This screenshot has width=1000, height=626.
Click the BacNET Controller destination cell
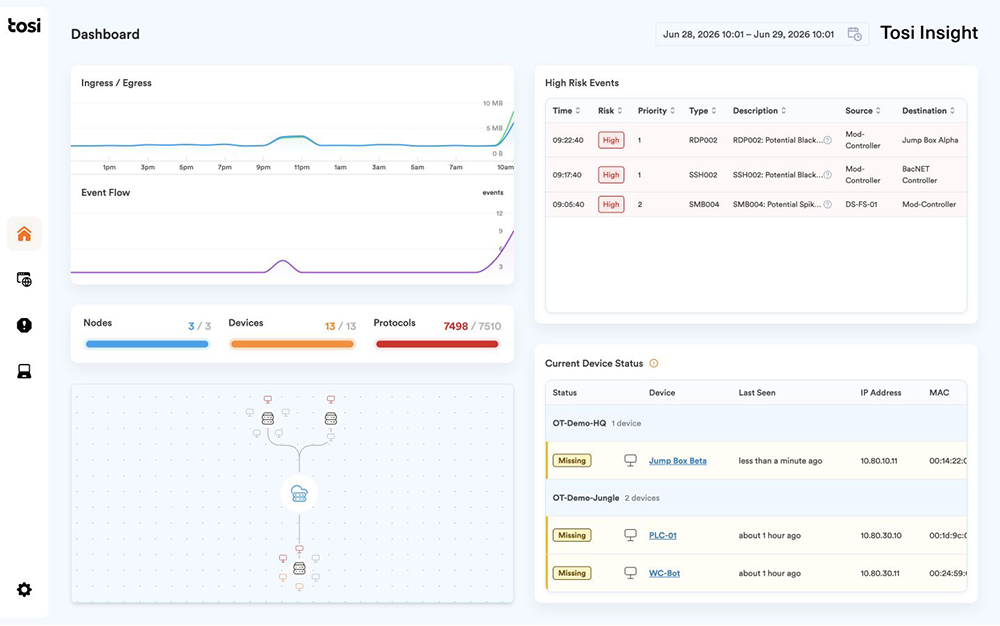coord(920,175)
